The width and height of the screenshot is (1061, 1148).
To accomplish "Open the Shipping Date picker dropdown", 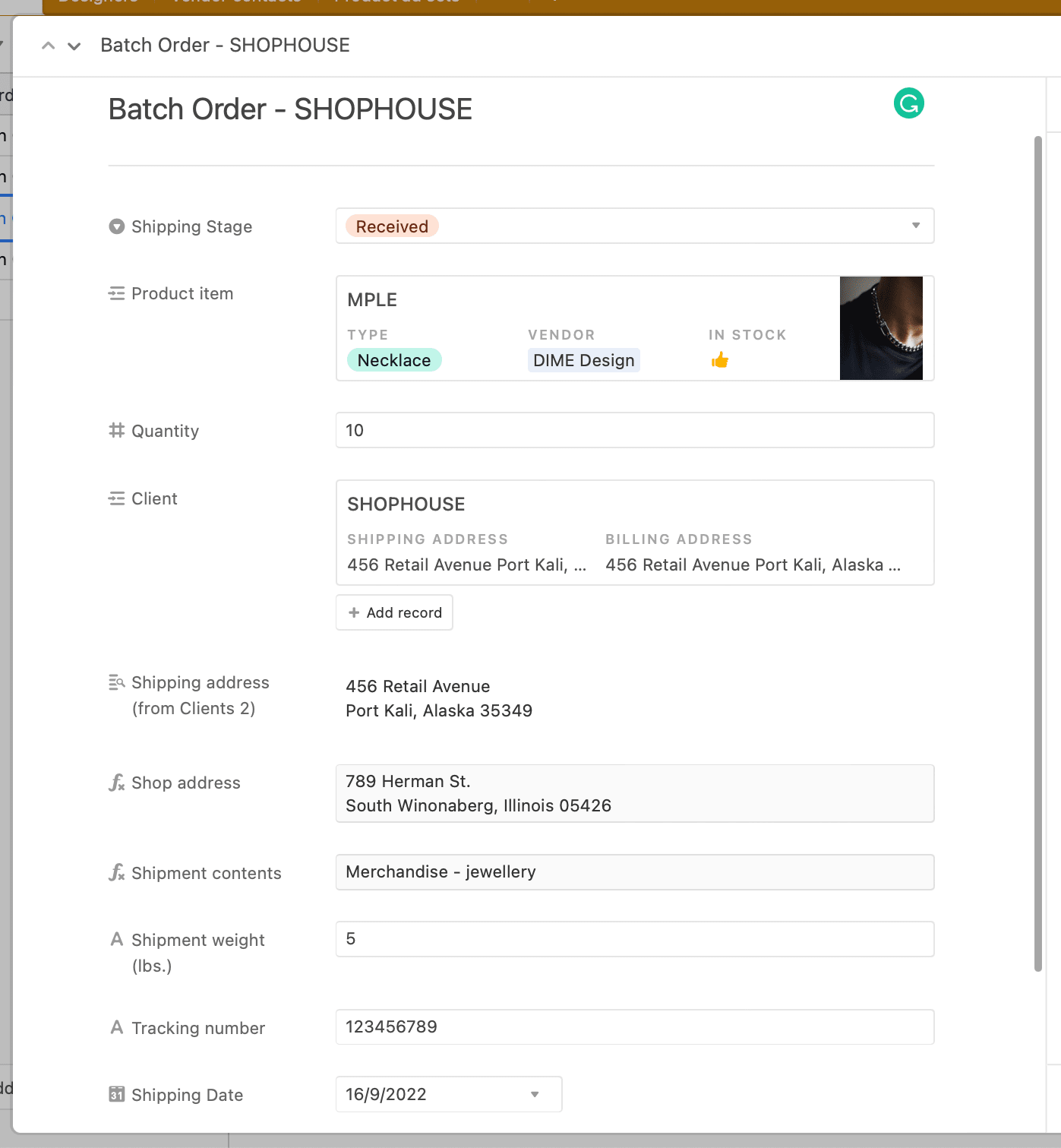I will click(533, 1094).
